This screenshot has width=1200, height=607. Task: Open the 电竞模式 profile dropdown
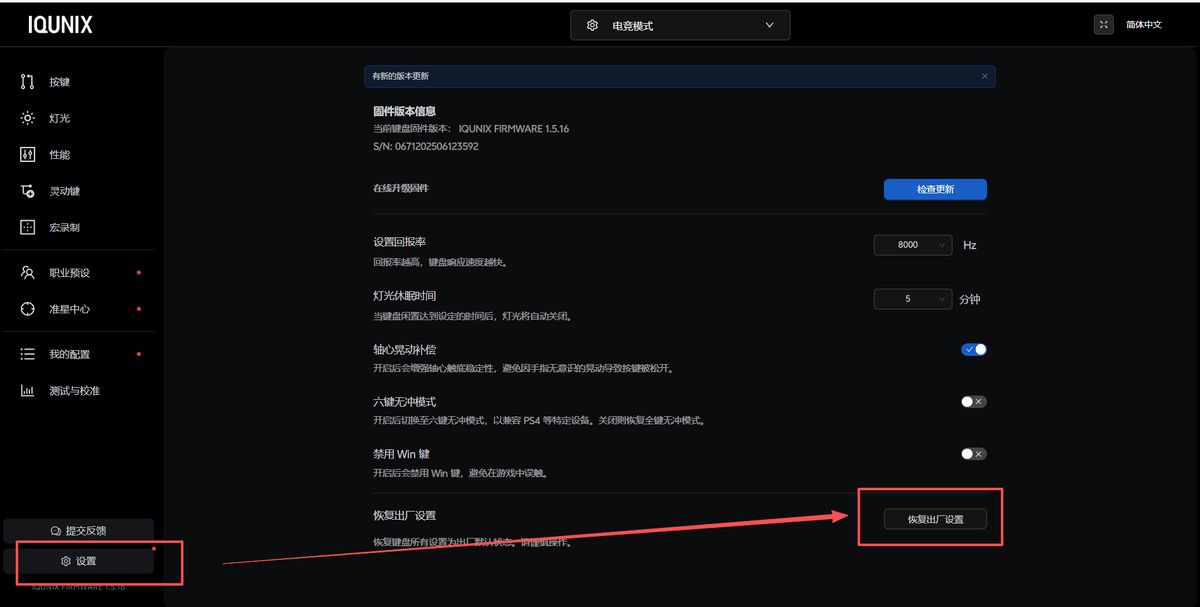(x=680, y=25)
